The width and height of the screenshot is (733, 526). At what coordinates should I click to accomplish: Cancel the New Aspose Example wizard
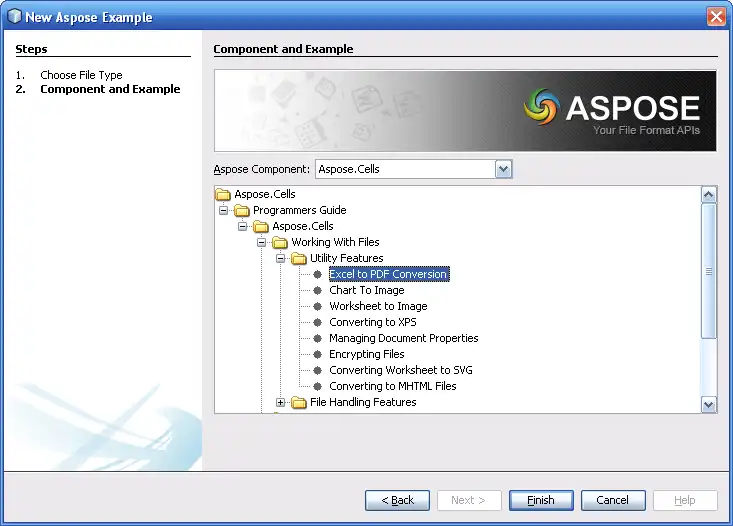613,500
